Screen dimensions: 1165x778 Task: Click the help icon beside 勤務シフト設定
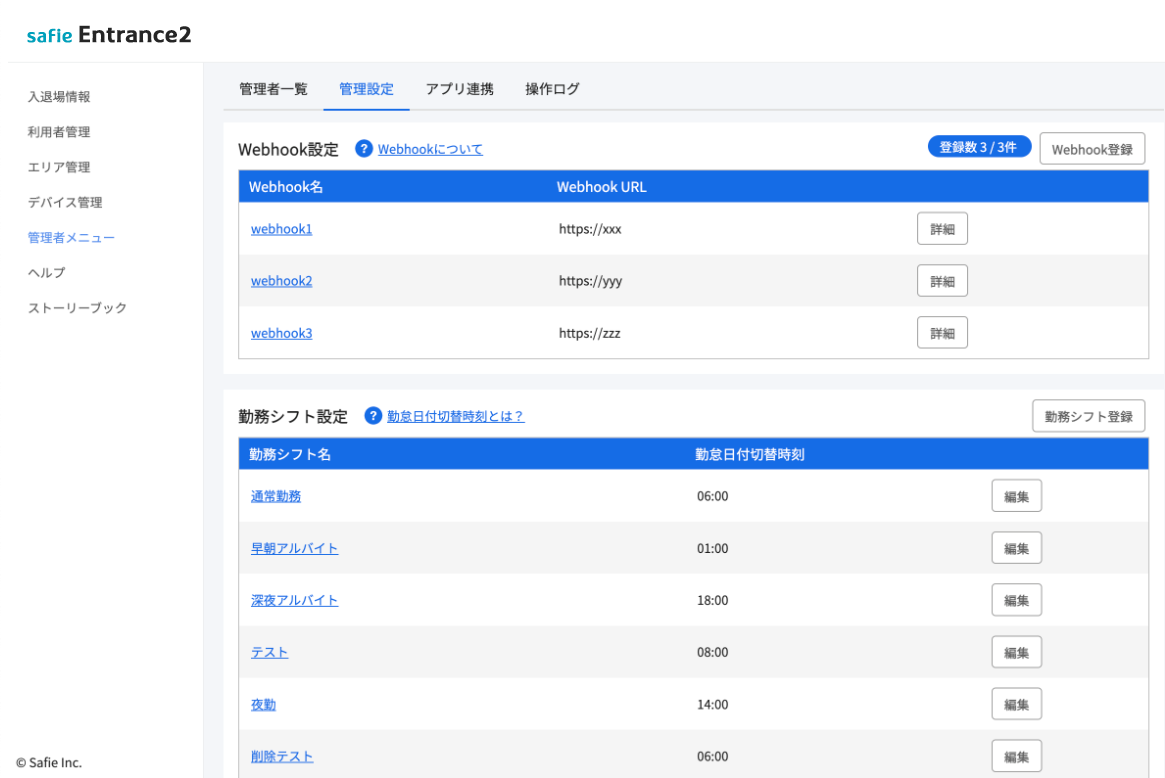373,415
